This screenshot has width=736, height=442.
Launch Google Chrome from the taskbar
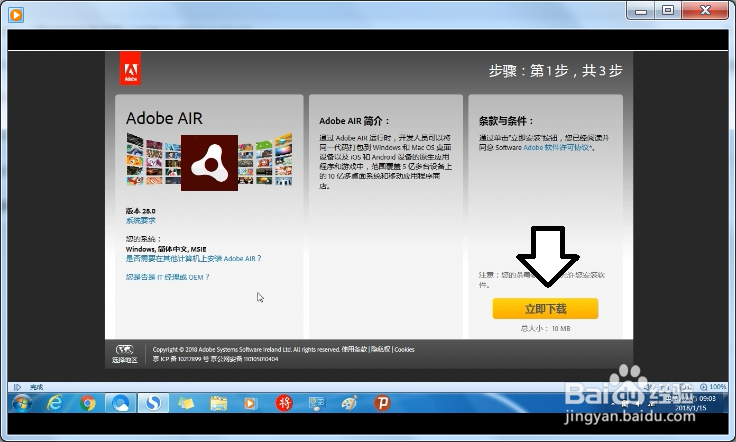click(87, 403)
